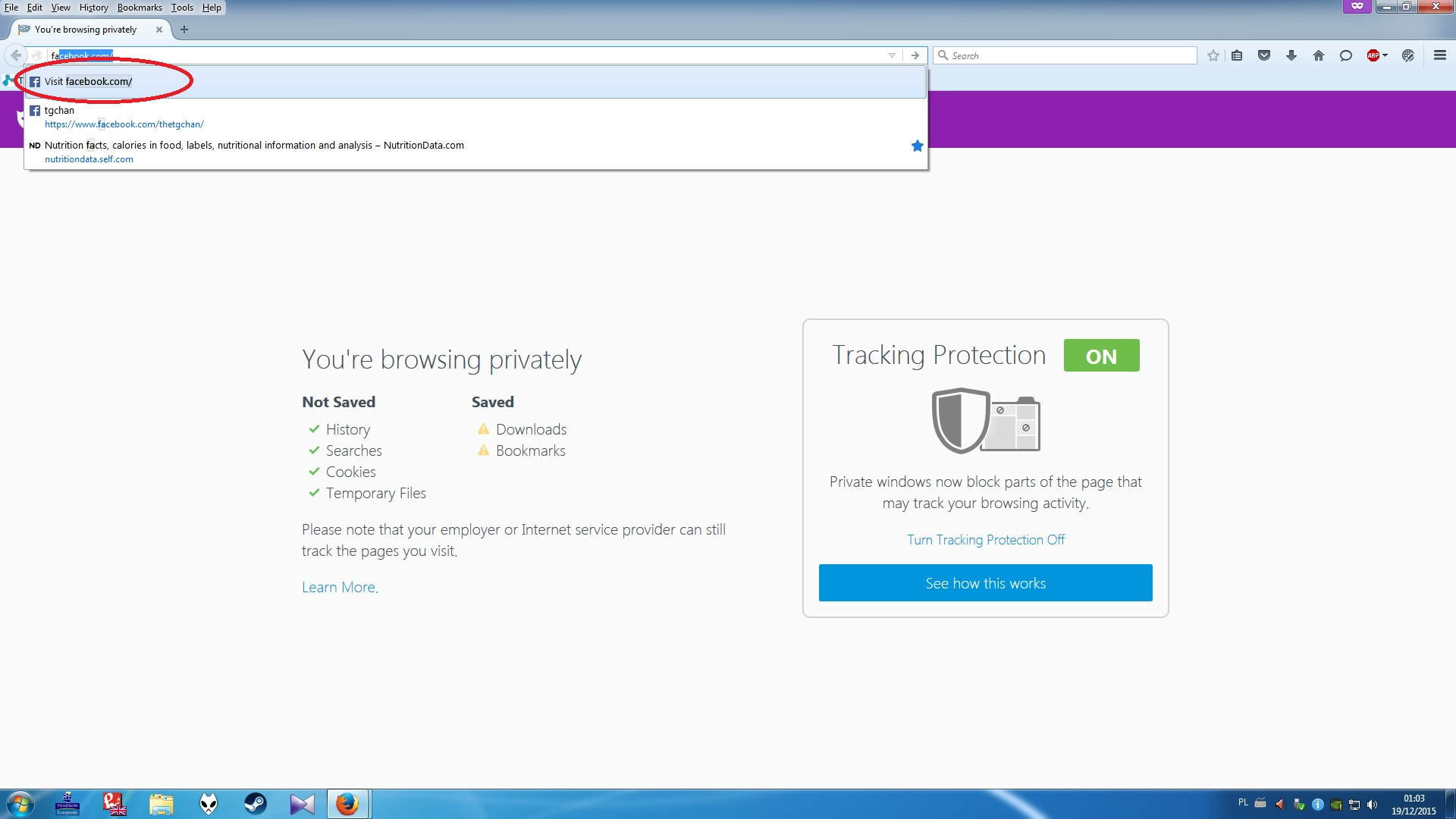Open the bookmarks list icon
Viewport: 1456px width, 819px height.
[1237, 55]
